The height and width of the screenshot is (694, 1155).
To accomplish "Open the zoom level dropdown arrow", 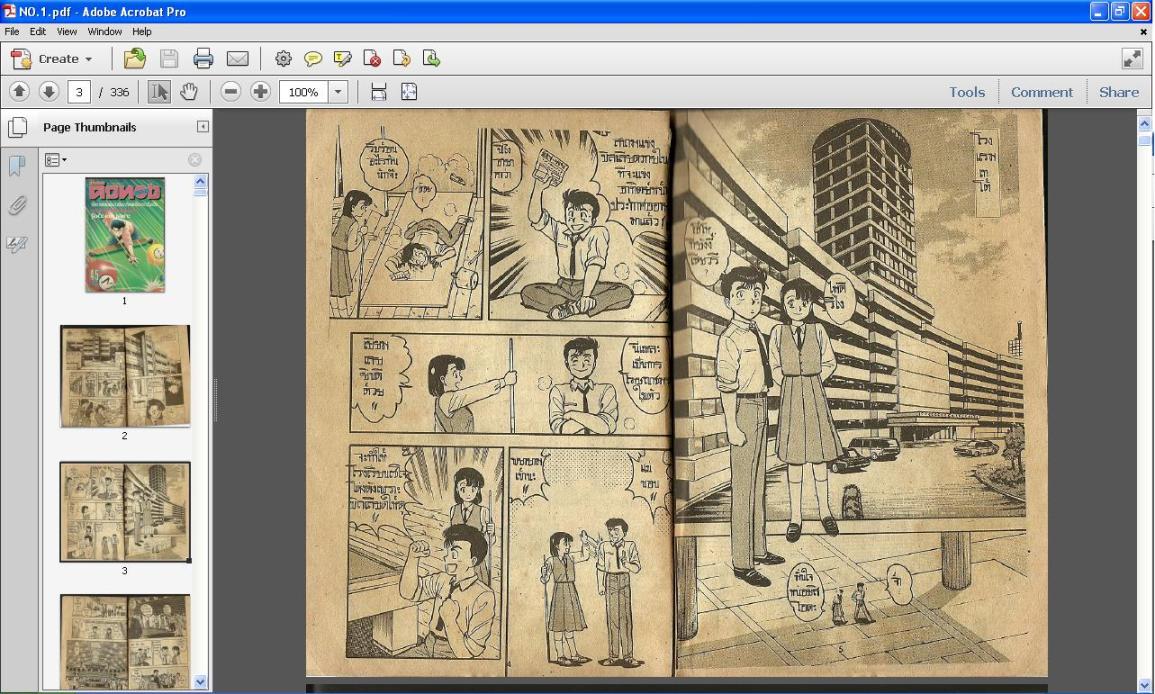I will [338, 92].
